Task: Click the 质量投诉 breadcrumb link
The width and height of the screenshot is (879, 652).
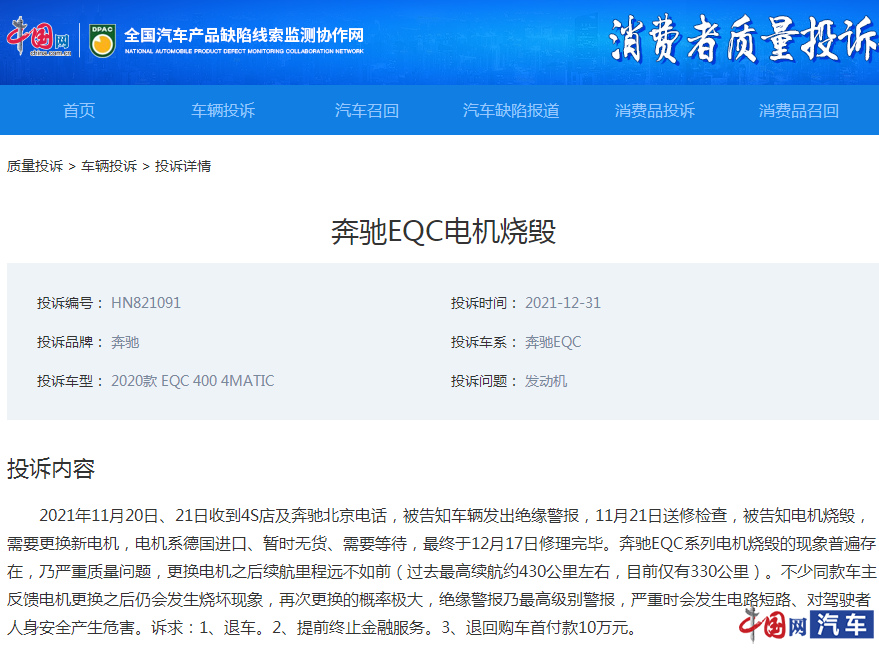Action: 35,166
